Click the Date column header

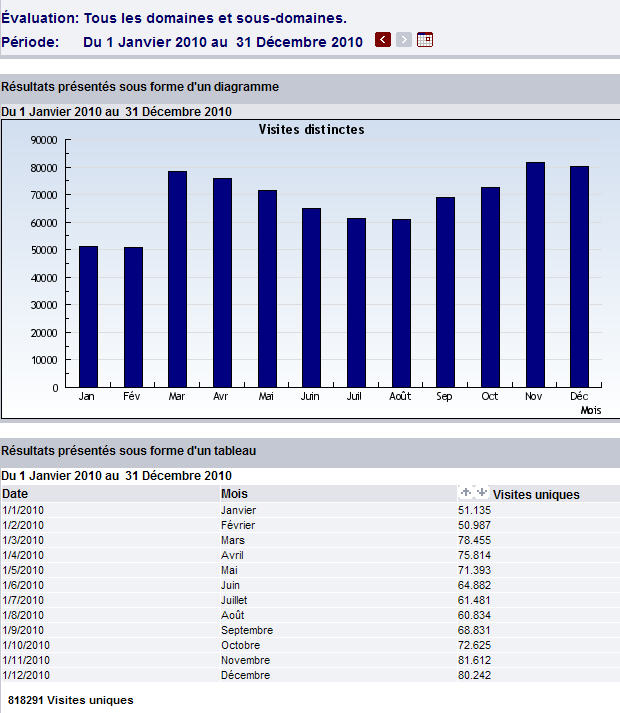click(15, 494)
